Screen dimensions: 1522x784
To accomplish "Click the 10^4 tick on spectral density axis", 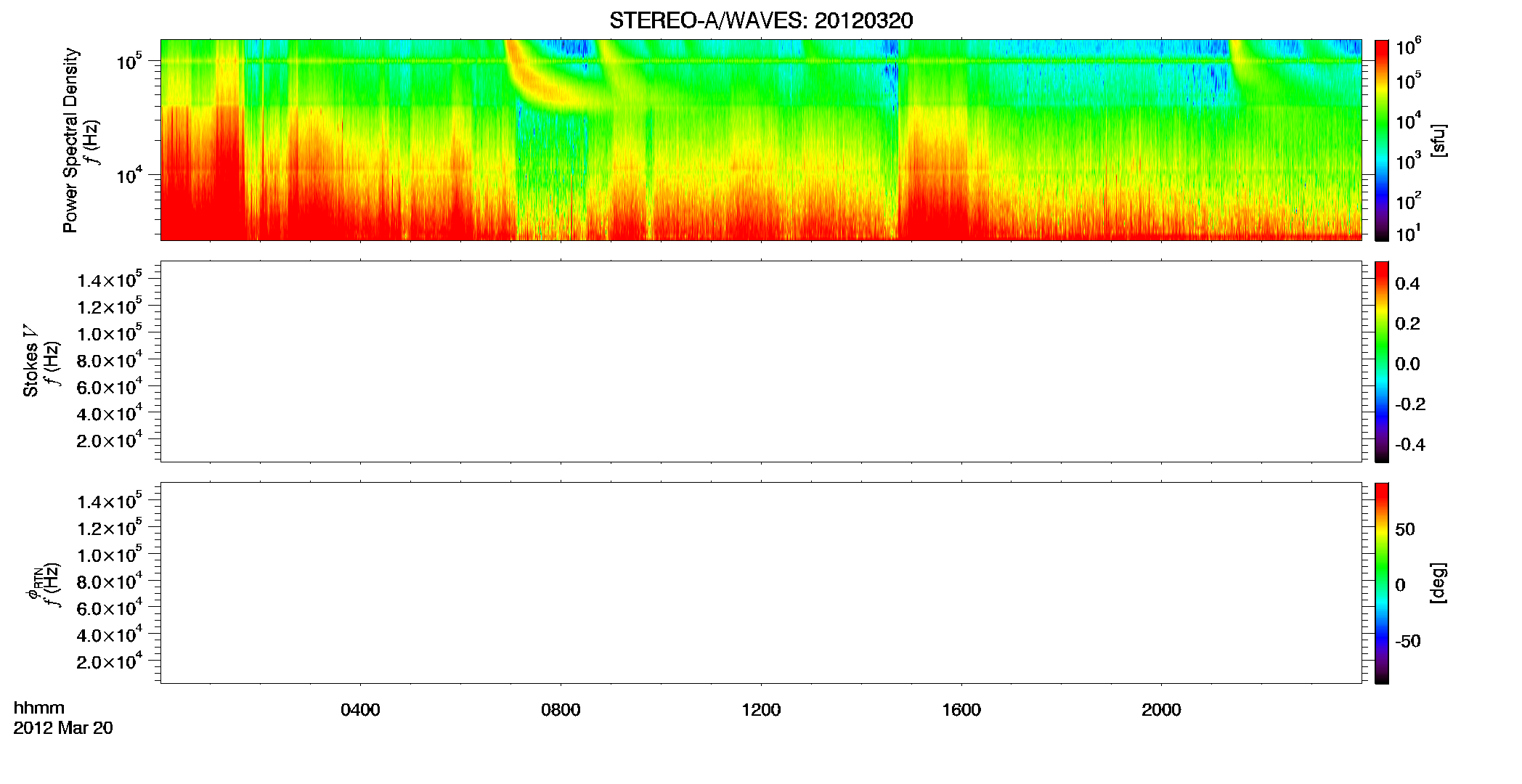I will pyautogui.click(x=129, y=175).
